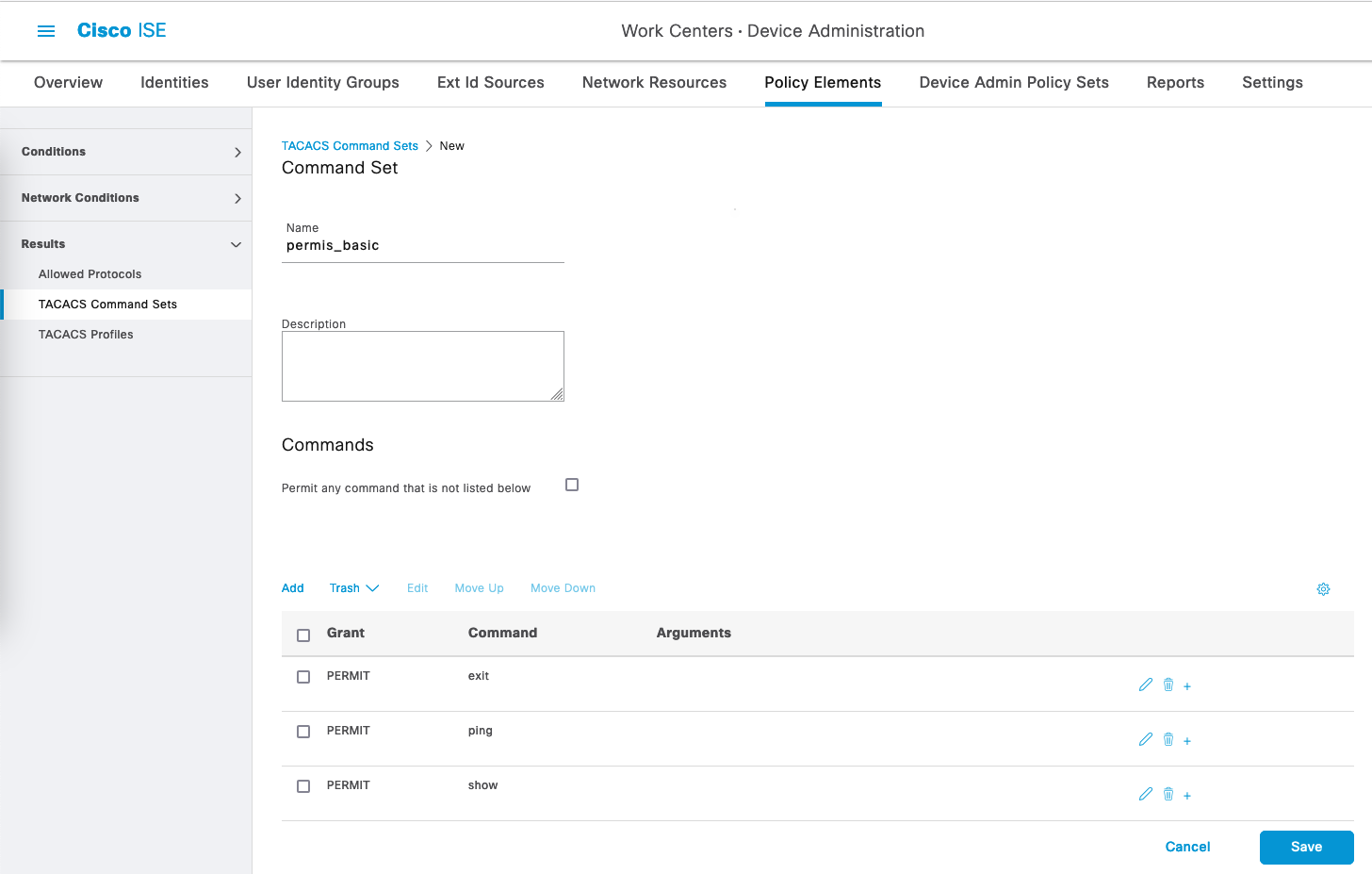Edit the exit command with pencil icon
This screenshot has width=1372, height=874.
pos(1145,685)
